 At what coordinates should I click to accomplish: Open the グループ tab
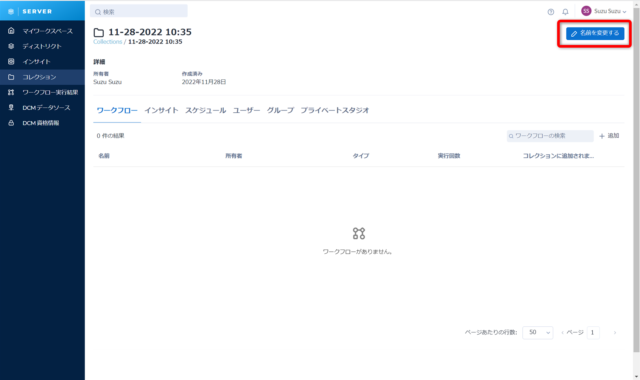point(280,110)
